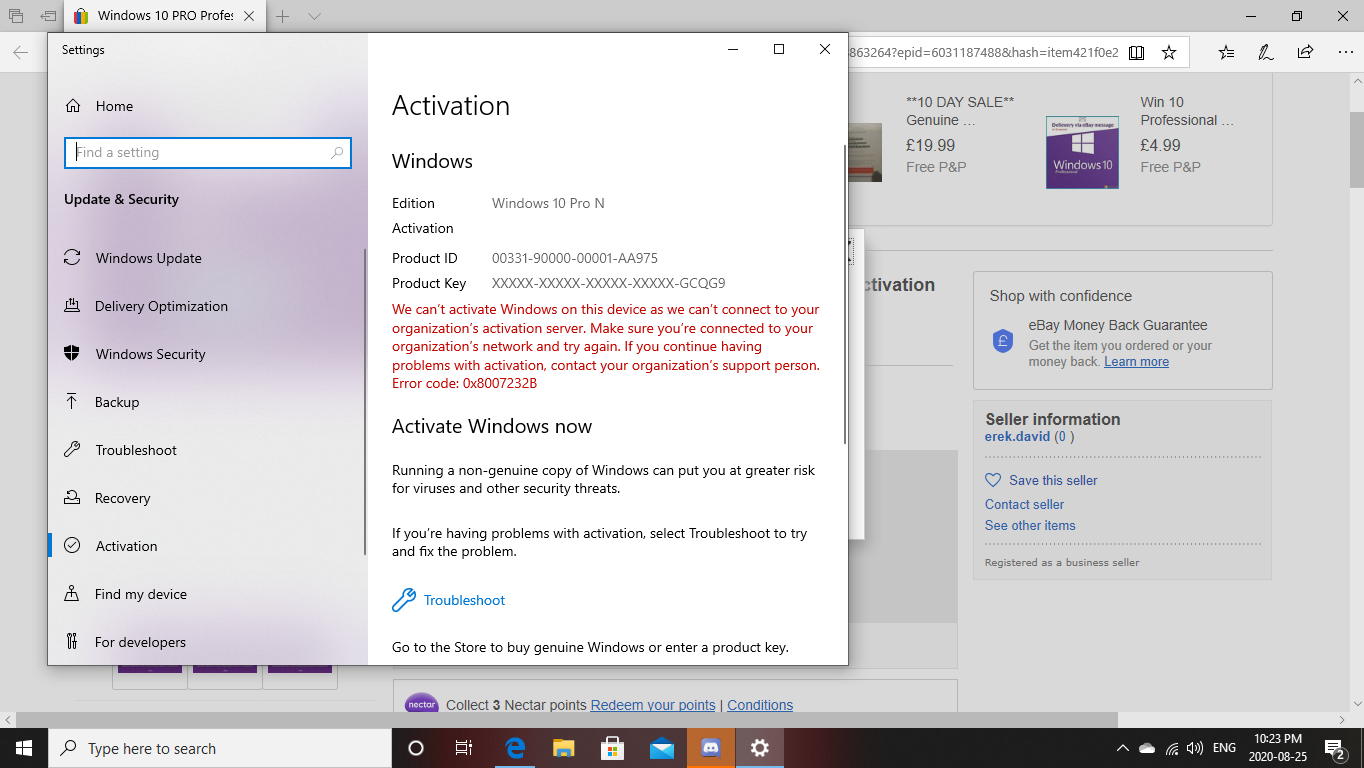Click the blue Troubleshoot activation link
Screen dimensions: 1364x768
click(x=464, y=600)
